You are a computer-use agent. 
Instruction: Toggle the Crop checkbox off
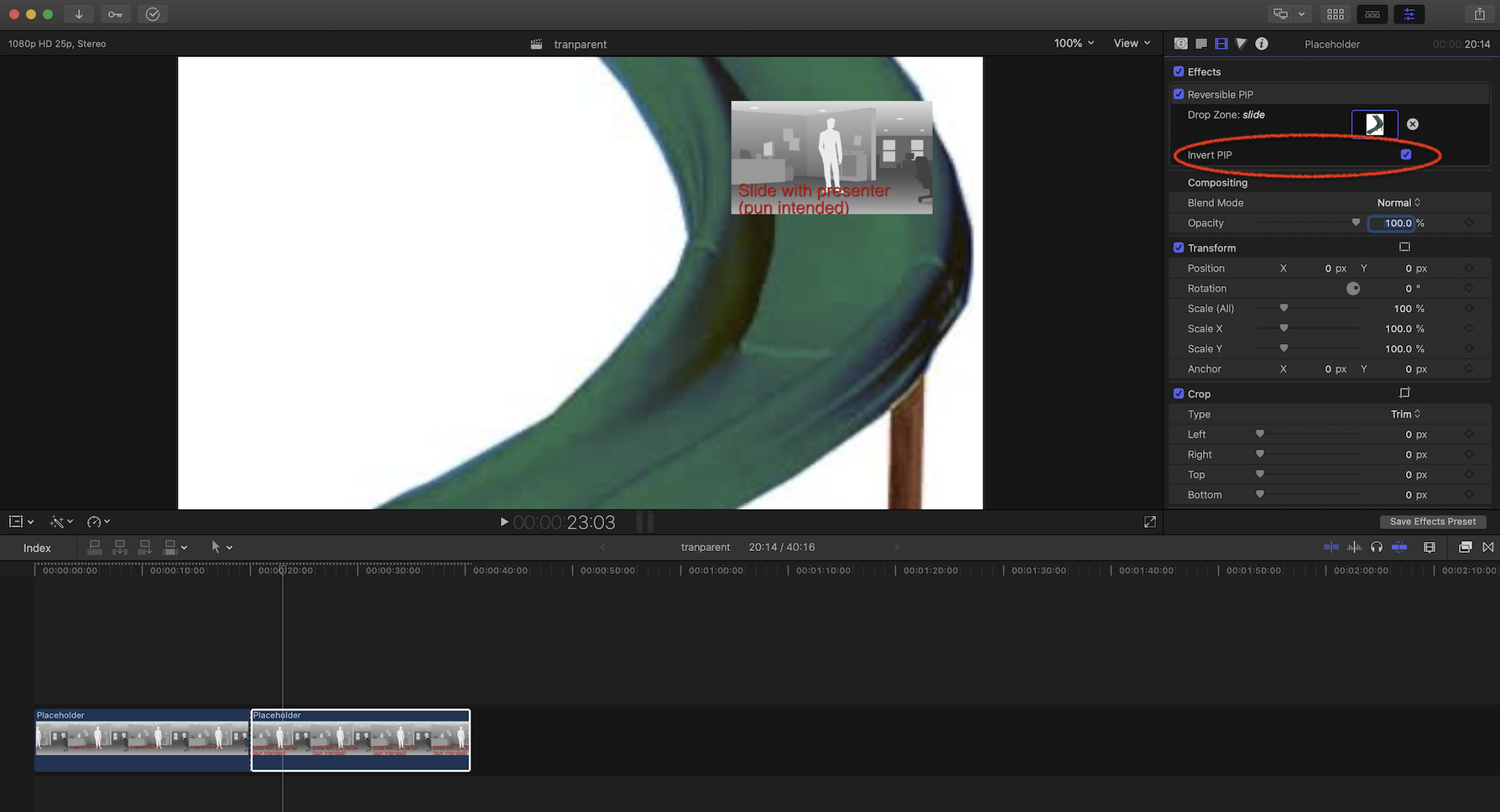coord(1179,393)
